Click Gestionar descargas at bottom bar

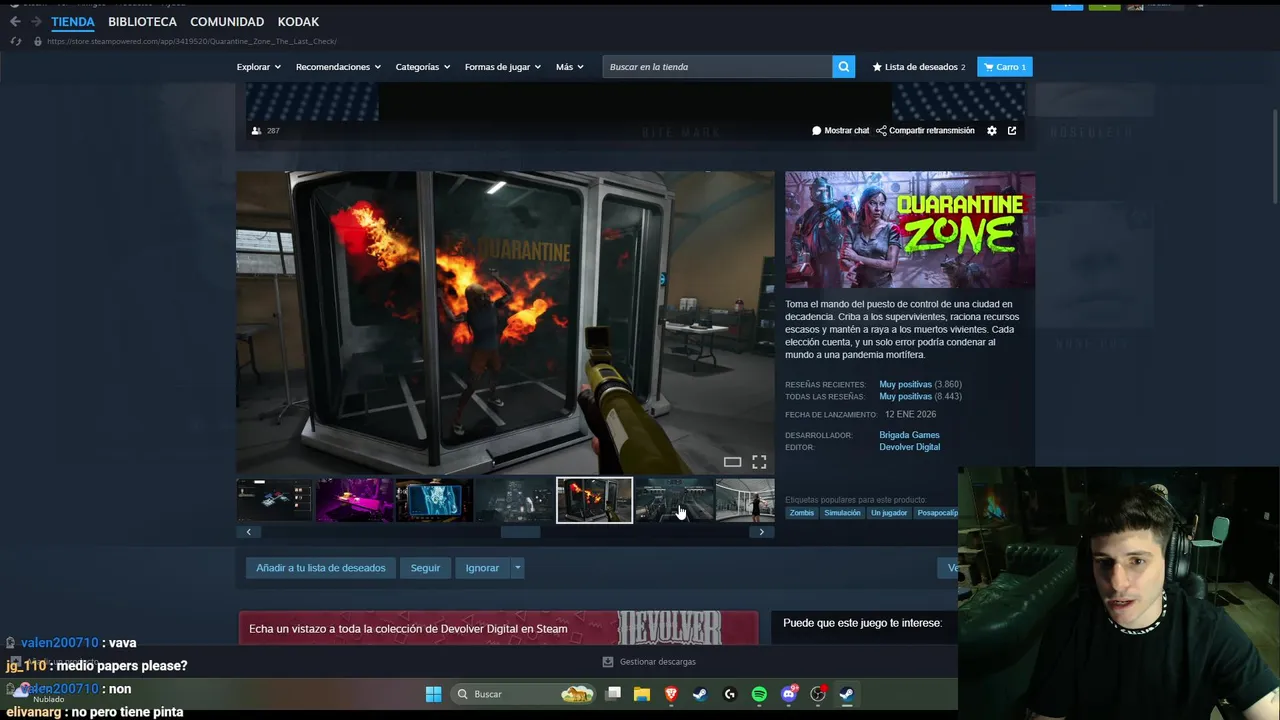point(649,662)
